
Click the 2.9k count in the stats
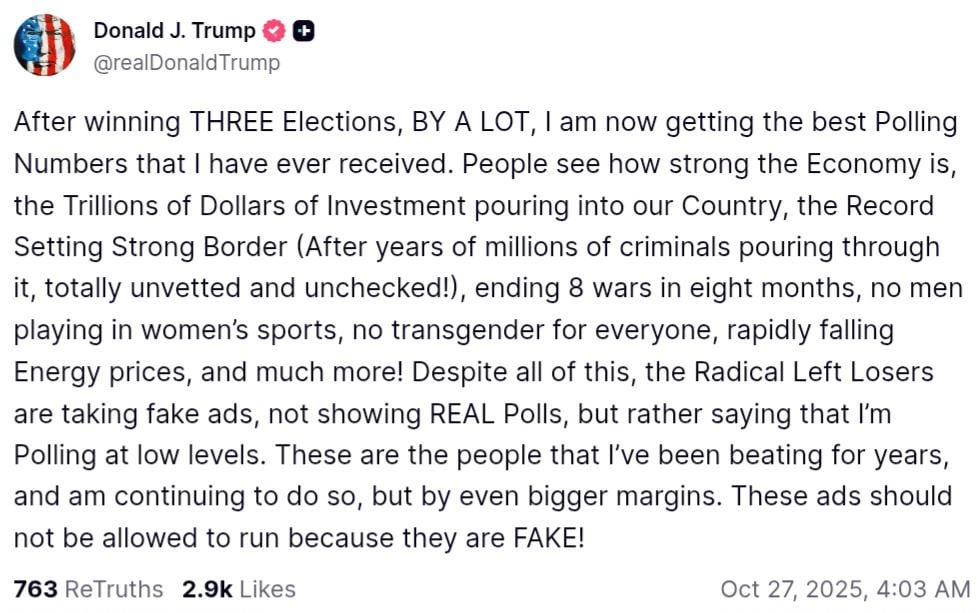pos(206,589)
